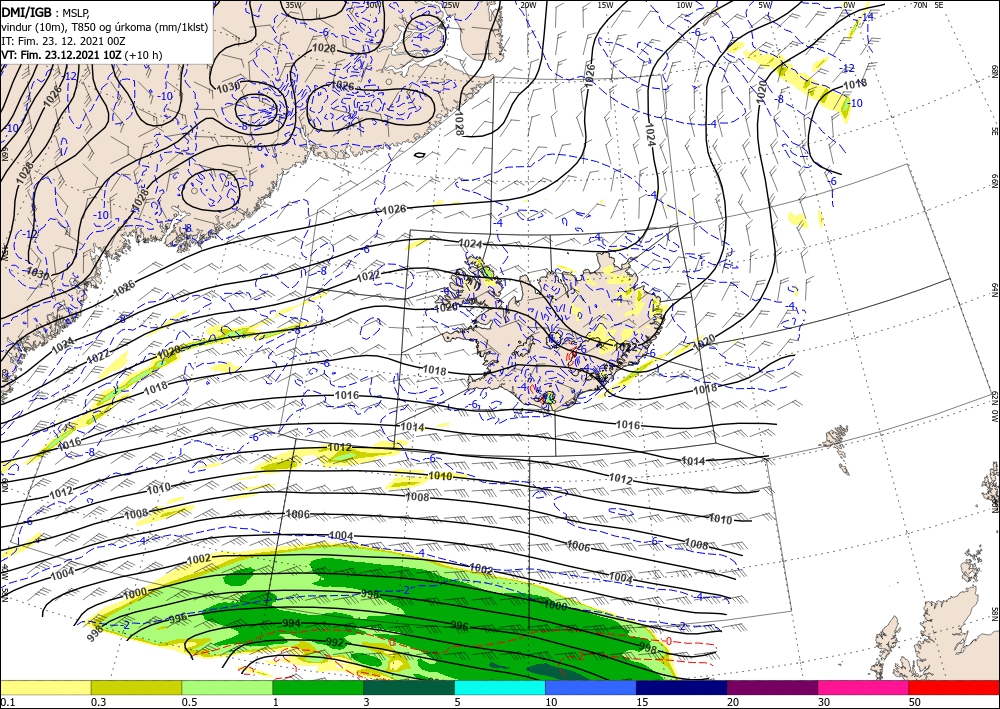1000x709 pixels.
Task: Choose the navy 15–20 legend swatch
Action: tap(682, 688)
